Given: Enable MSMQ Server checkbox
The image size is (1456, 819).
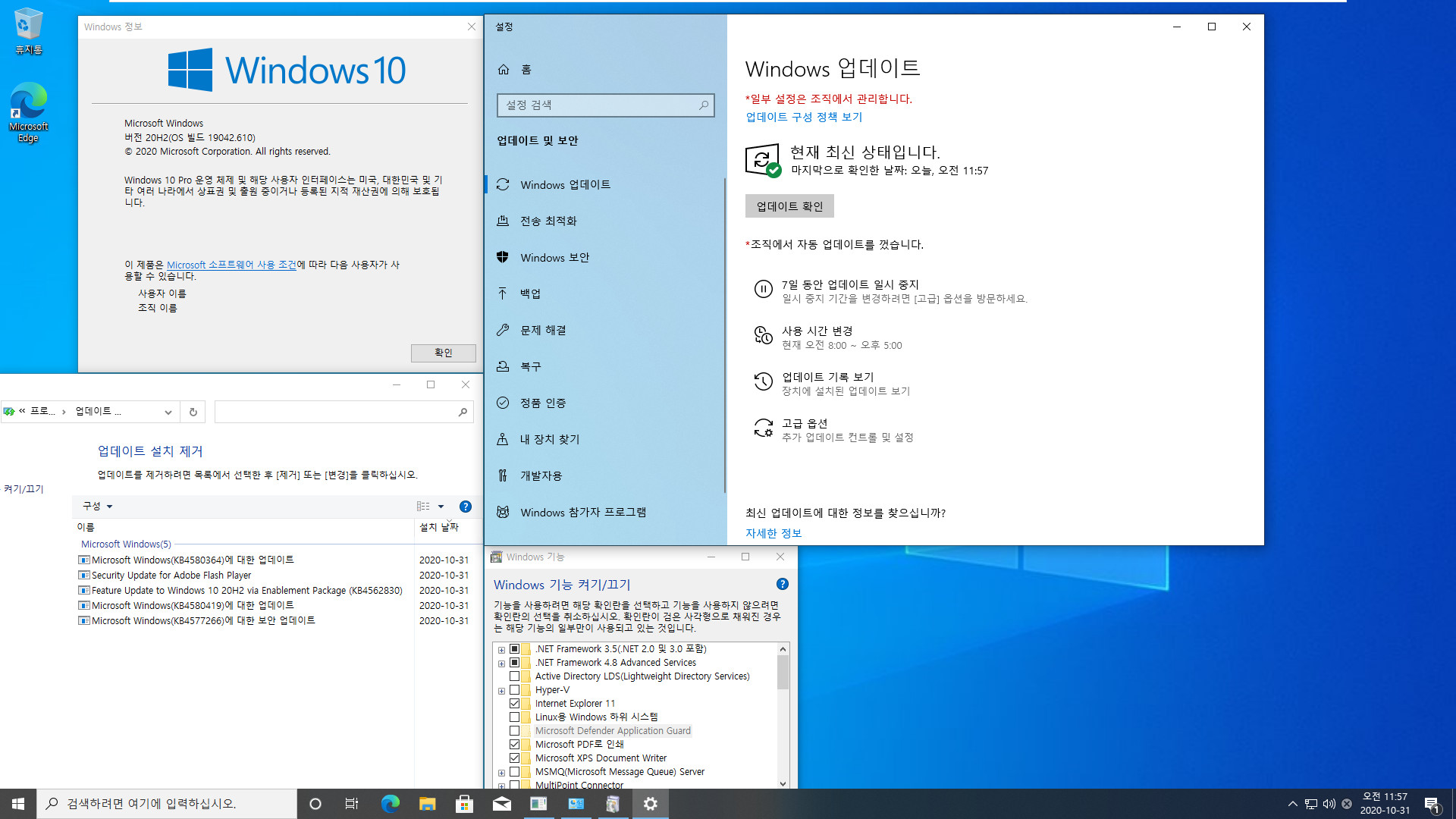Looking at the screenshot, I should click(514, 772).
